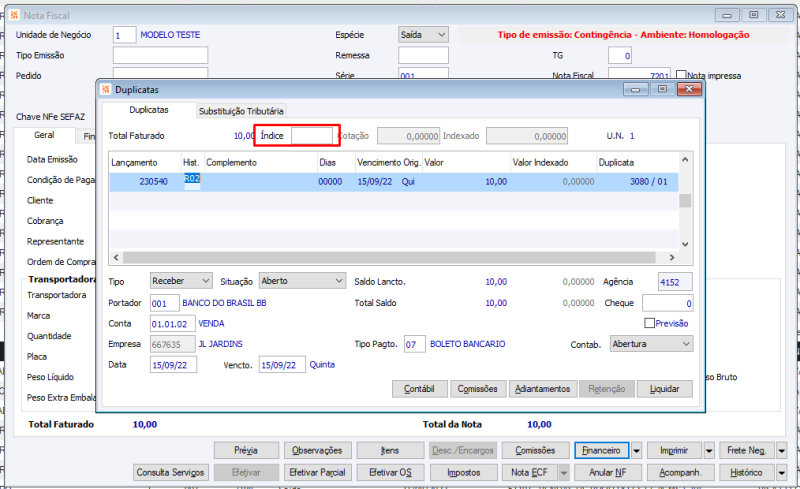Viewport: 800px width, 489px height.
Task: Expand the arrow beside Histórico button
Action: (x=782, y=473)
